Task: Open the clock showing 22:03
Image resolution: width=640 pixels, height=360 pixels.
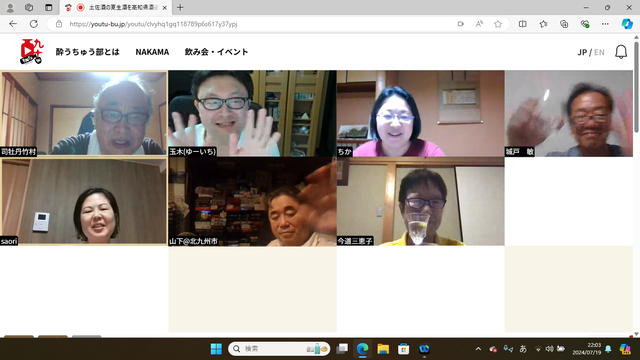Action: [x=587, y=349]
